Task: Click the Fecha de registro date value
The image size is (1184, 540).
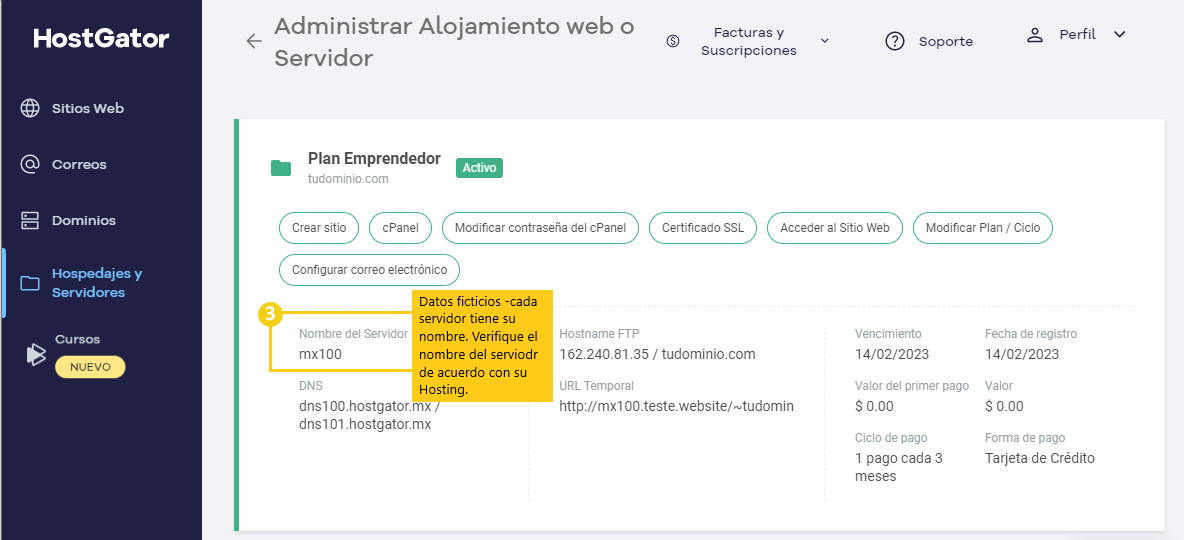Action: (1022, 353)
